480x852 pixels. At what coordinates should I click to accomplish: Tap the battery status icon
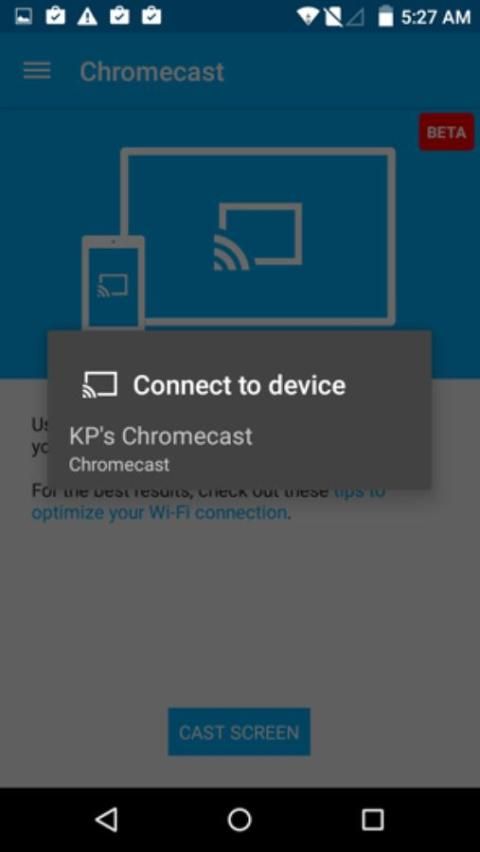point(385,16)
